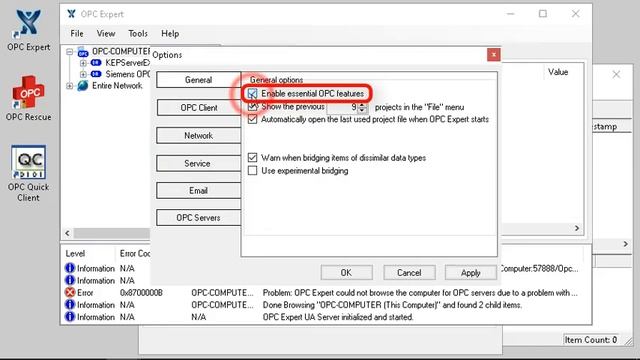Open the OPC Expert desktop shortcut
The image size is (640, 360).
pyautogui.click(x=28, y=31)
